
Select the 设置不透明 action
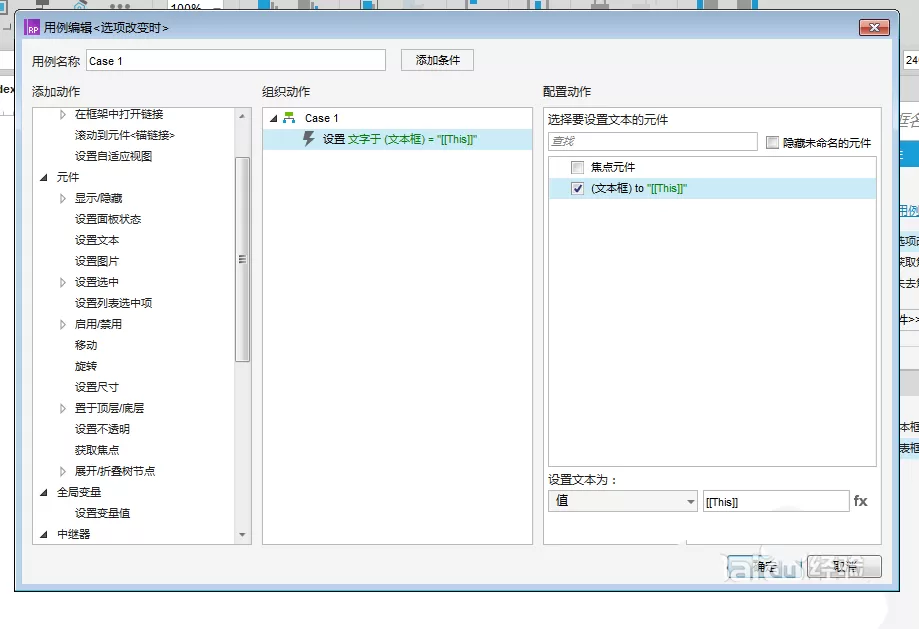pos(102,429)
